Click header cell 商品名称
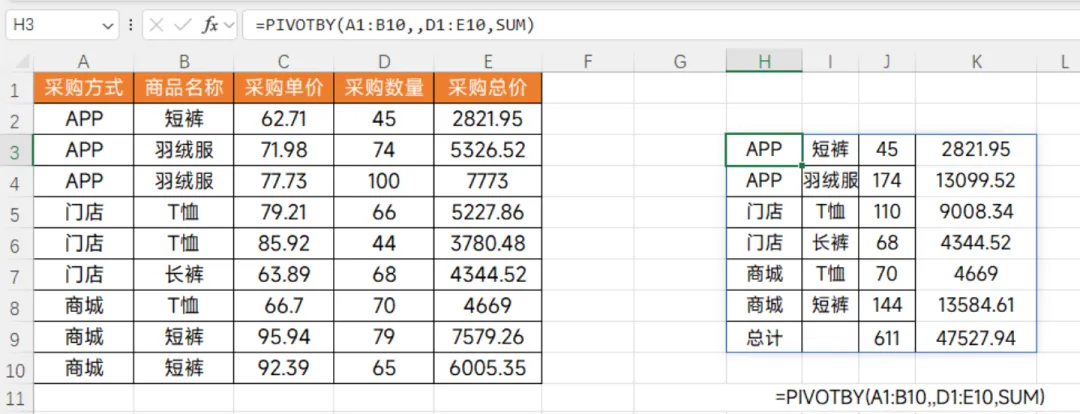Image resolution: width=1080 pixels, height=414 pixels. click(x=184, y=87)
